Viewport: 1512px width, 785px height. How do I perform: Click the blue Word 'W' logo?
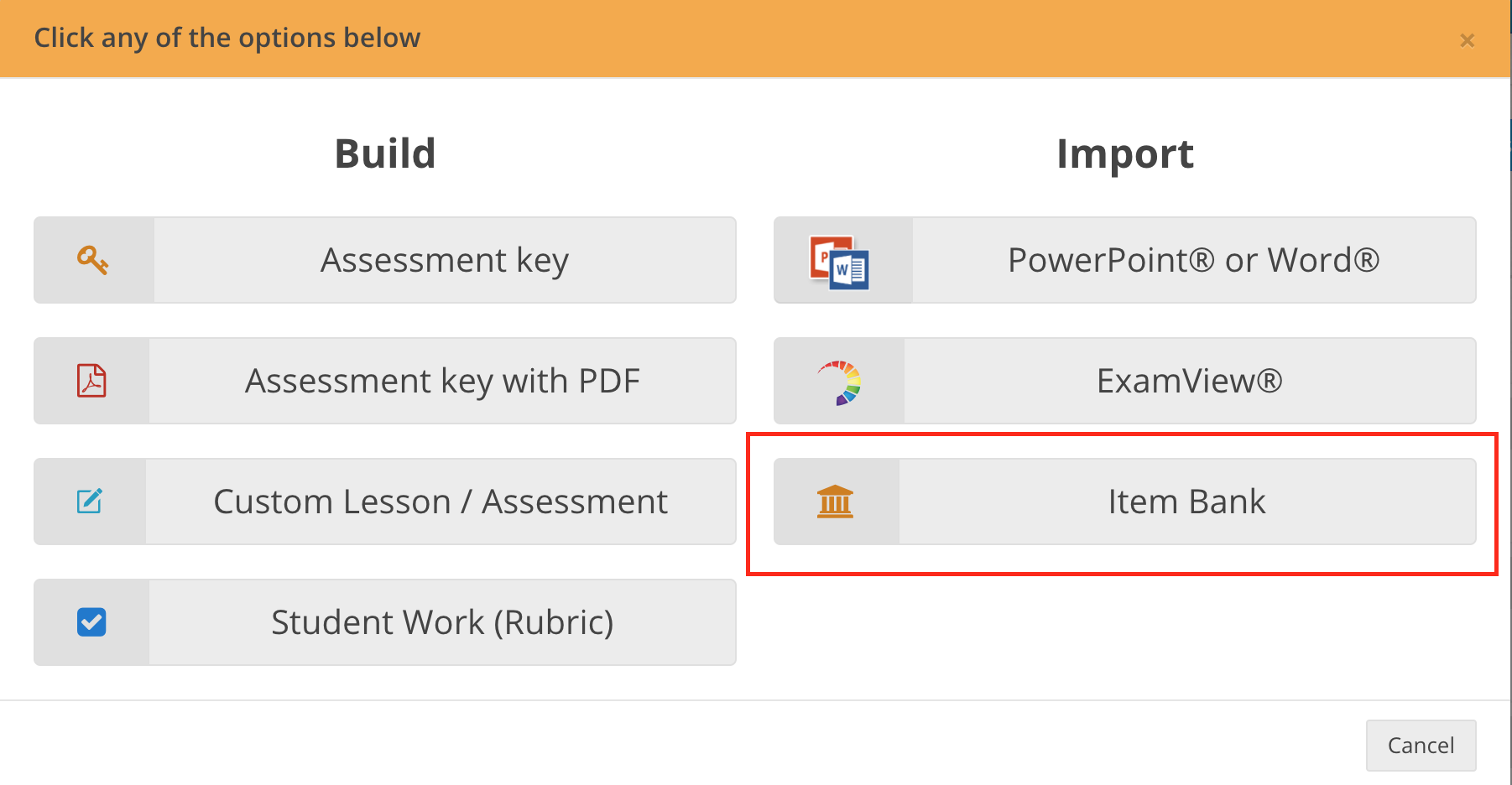point(849,270)
